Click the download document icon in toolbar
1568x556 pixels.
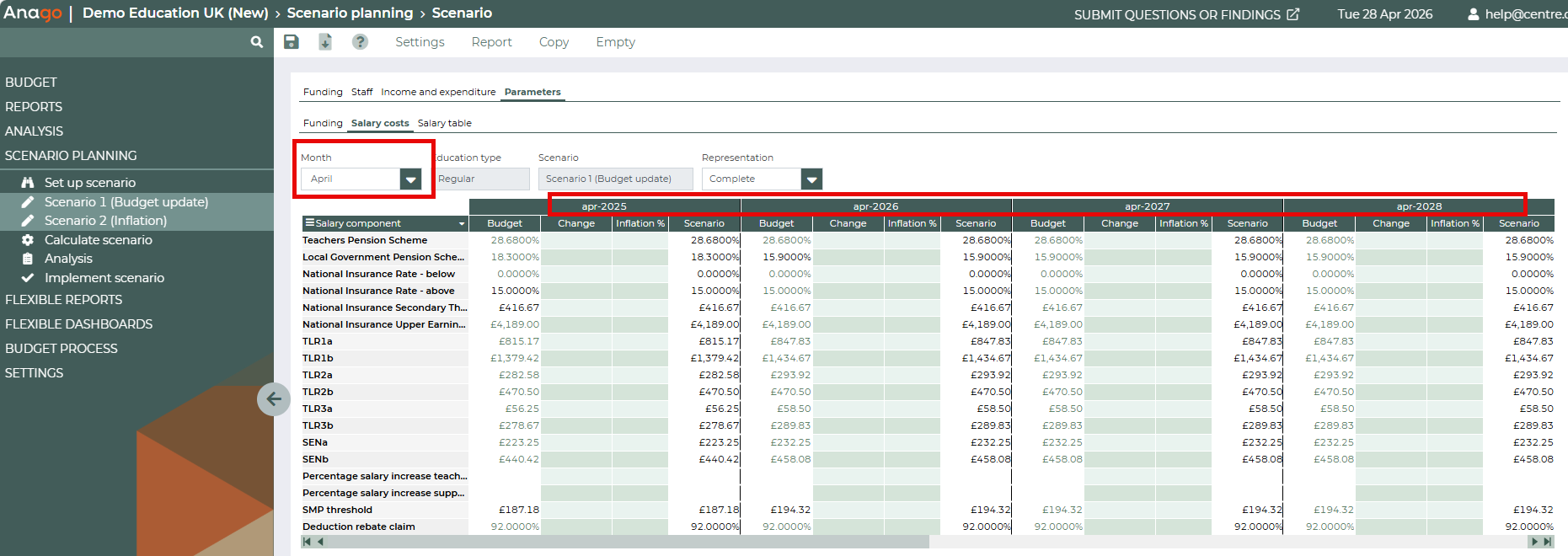point(325,42)
